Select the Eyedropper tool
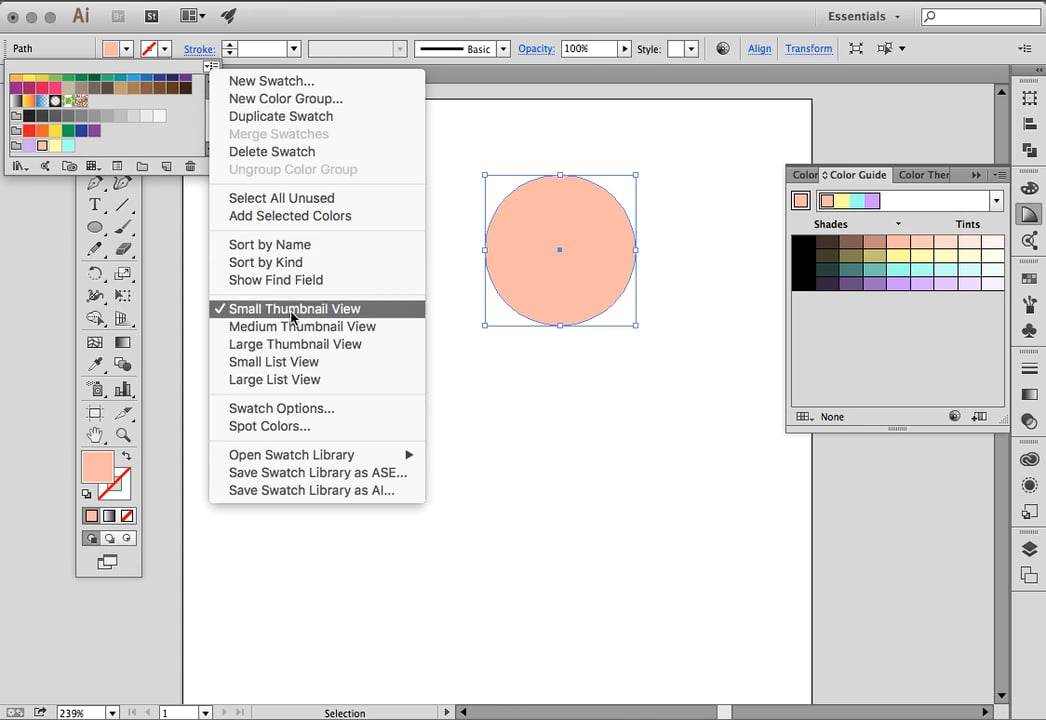 click(x=95, y=364)
